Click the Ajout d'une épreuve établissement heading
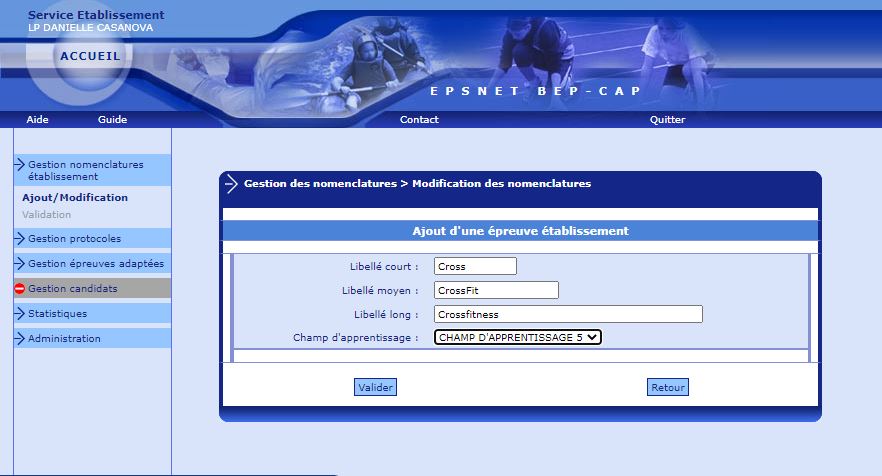The image size is (882, 476). pos(520,231)
